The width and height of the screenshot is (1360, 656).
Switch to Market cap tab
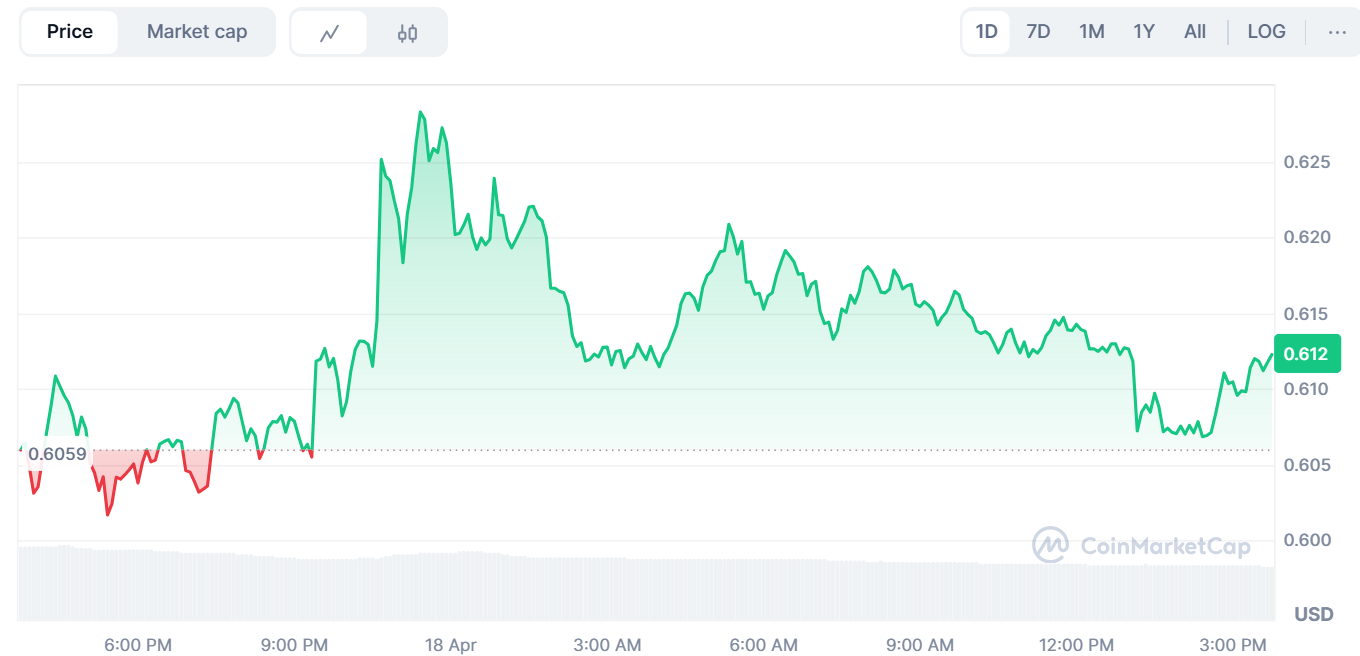[197, 32]
